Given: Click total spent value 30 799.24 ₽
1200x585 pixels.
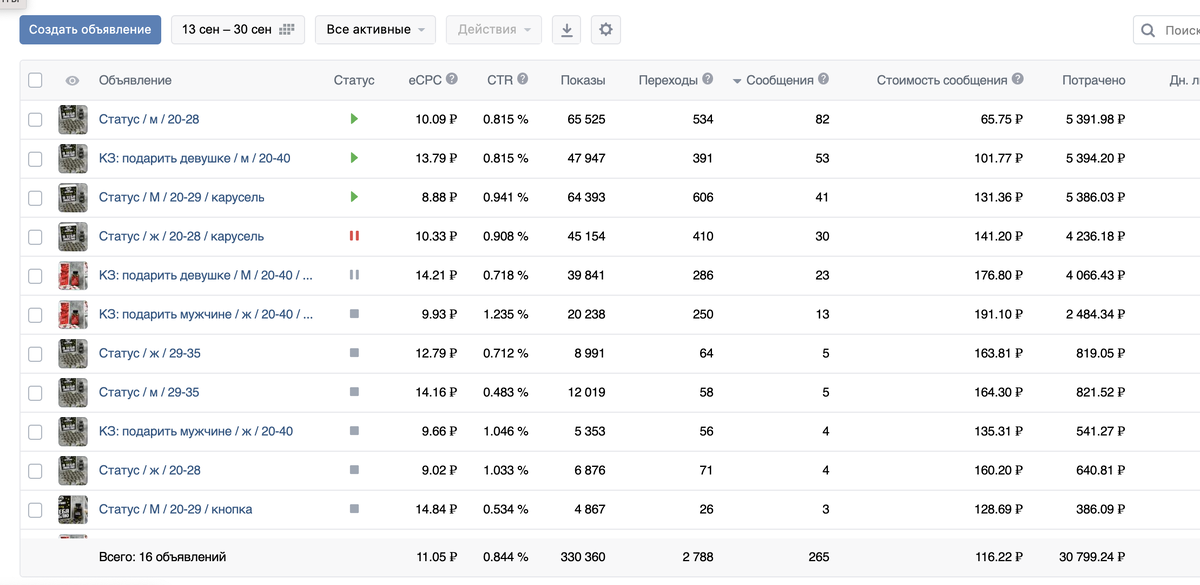Looking at the screenshot, I should pos(1092,556).
